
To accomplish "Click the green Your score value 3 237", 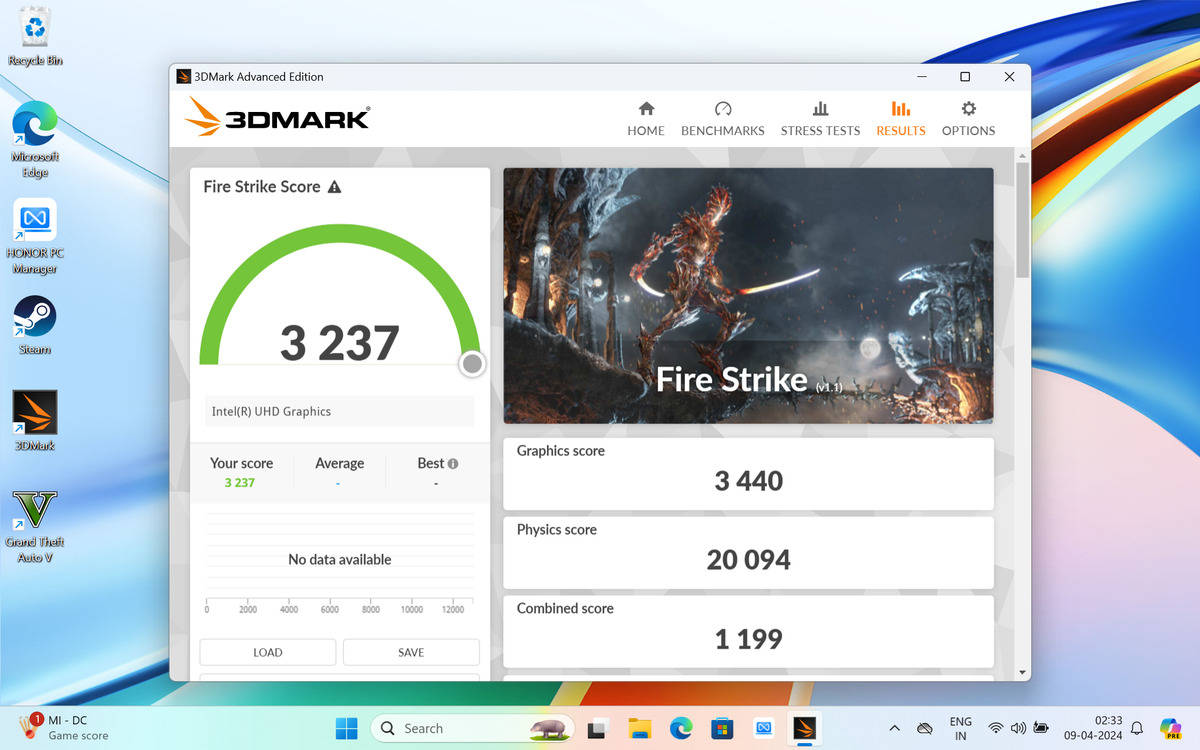I will pos(240,483).
